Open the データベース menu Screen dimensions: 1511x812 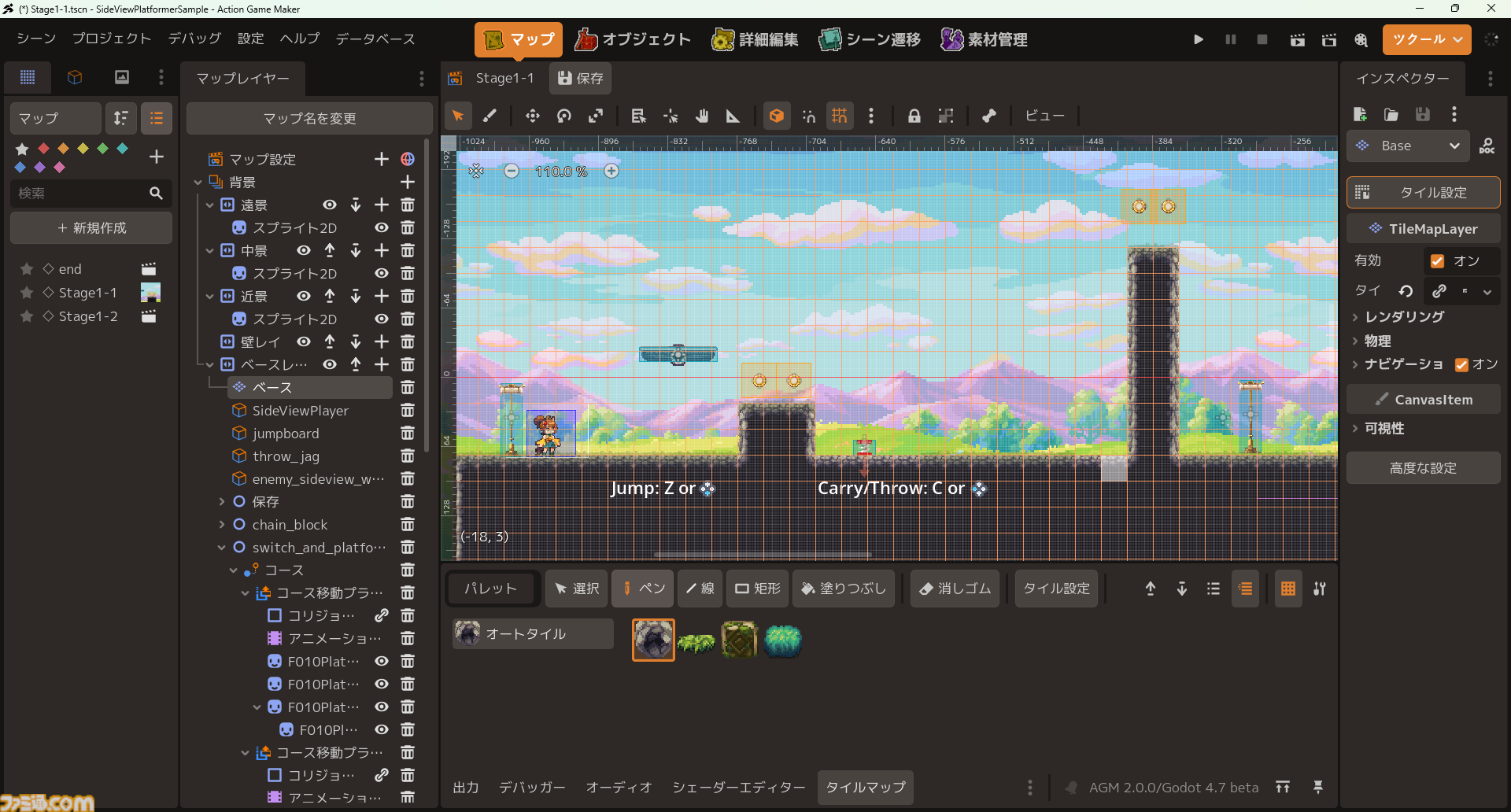pyautogui.click(x=375, y=39)
